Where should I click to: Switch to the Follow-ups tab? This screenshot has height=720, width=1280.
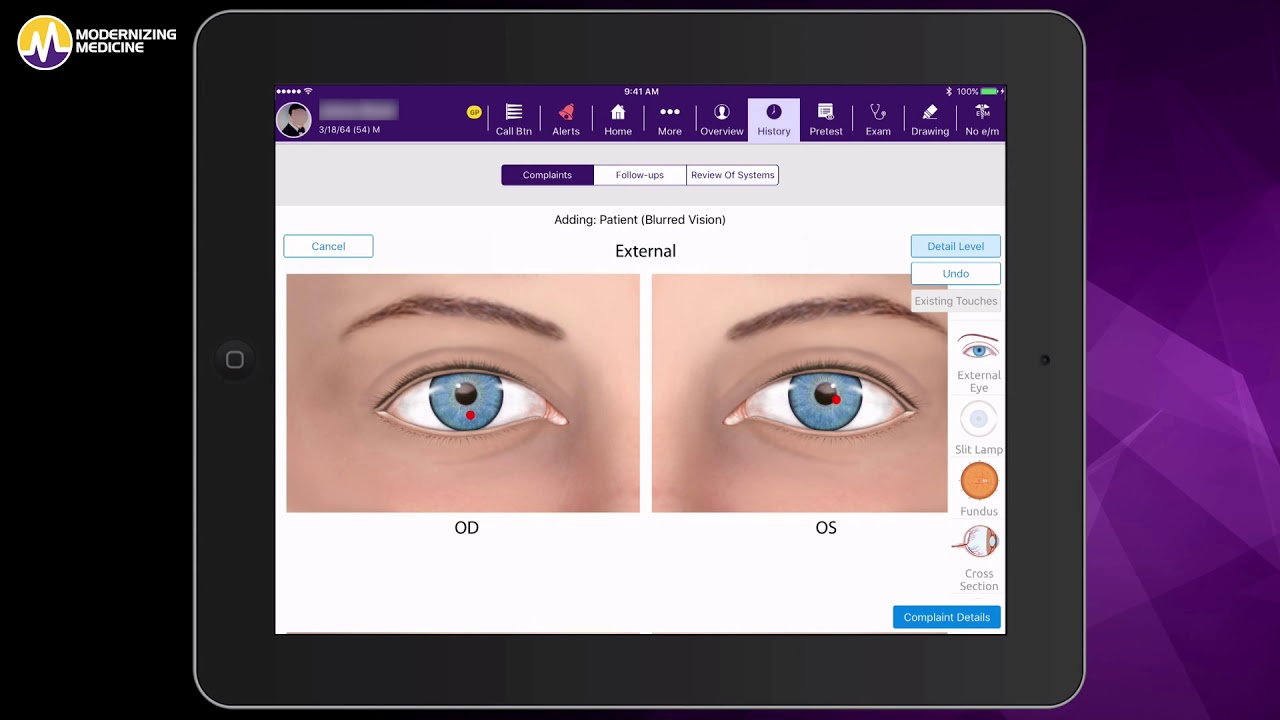click(x=640, y=175)
